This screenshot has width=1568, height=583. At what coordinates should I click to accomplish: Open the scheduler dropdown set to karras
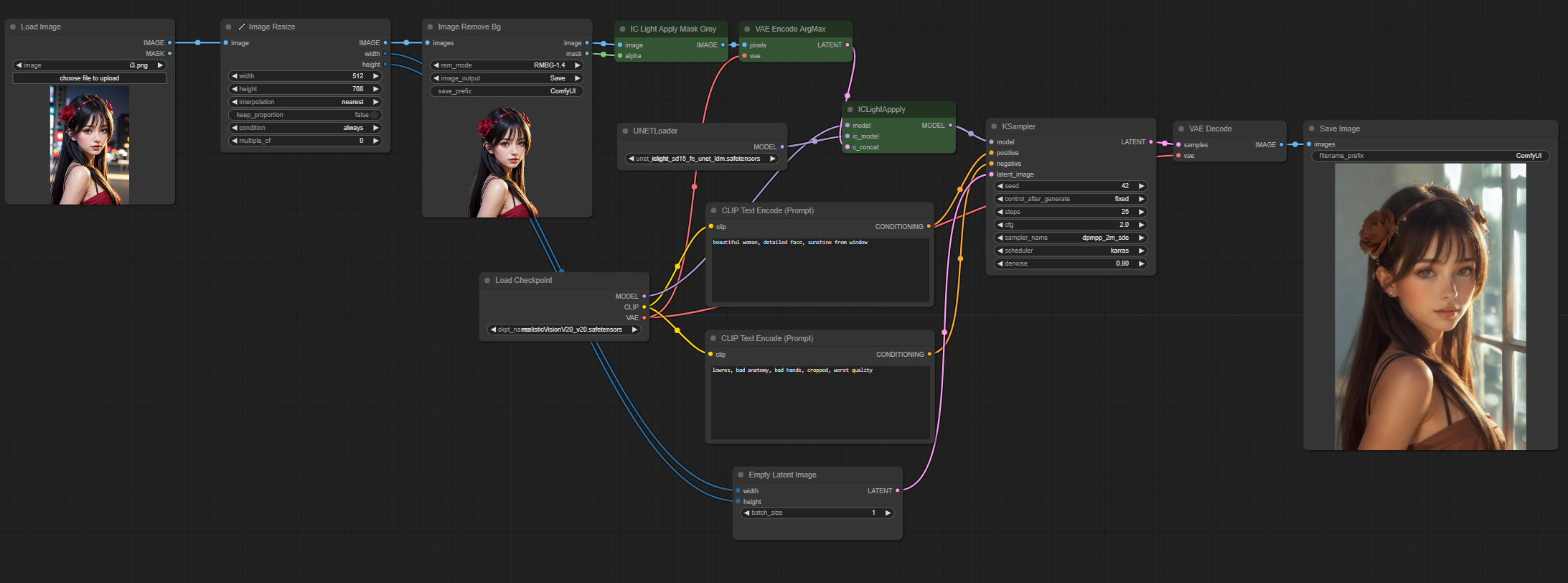click(1069, 251)
